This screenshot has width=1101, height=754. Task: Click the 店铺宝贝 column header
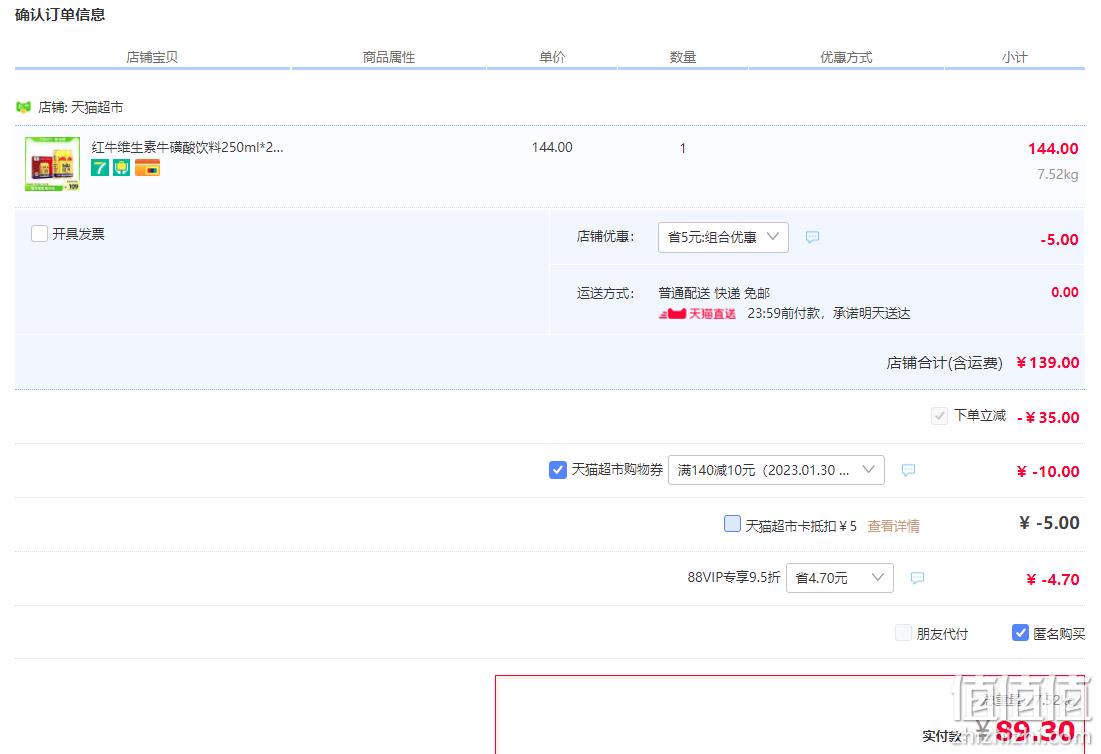tap(152, 58)
